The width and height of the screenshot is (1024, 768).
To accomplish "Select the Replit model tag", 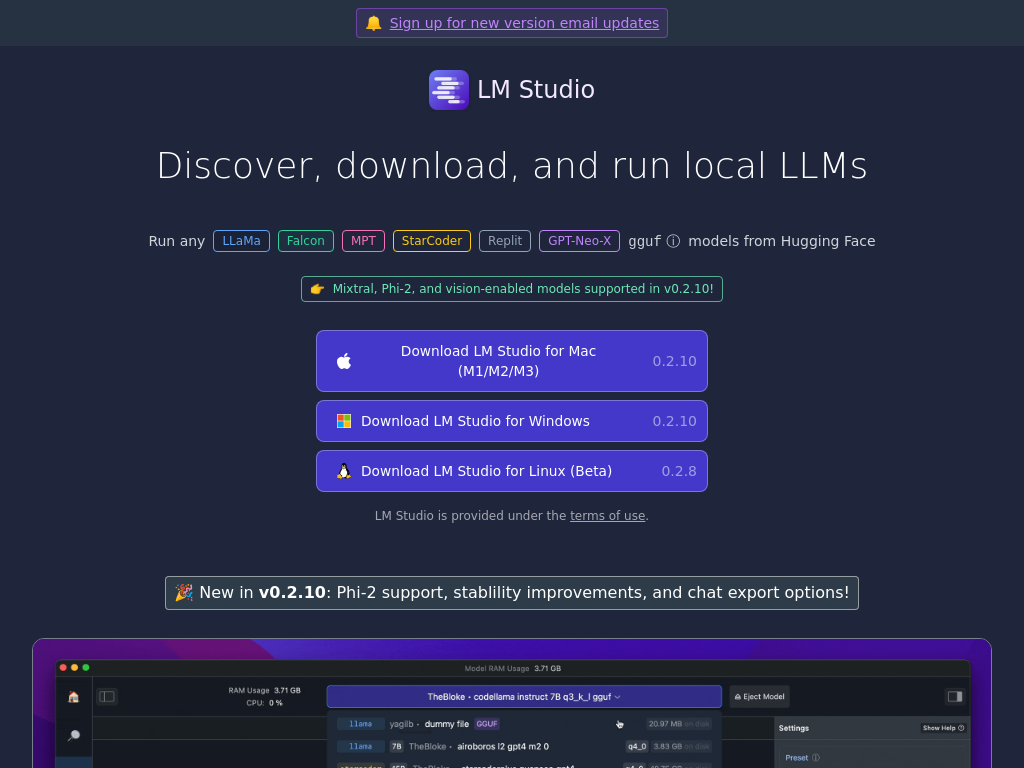I will tap(505, 241).
